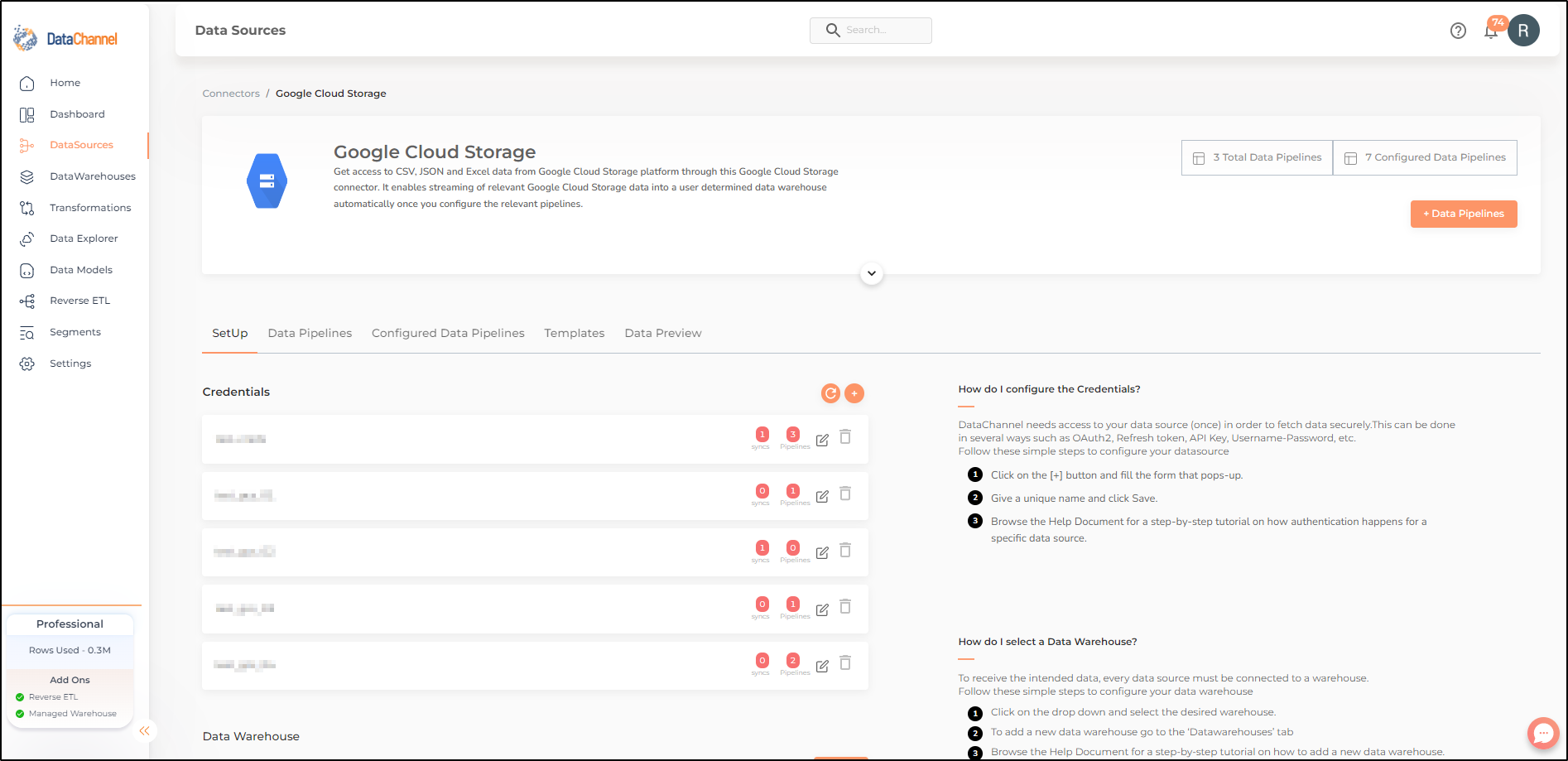This screenshot has width=1568, height=761.
Task: Follow the Connectors breadcrumb link
Action: pos(231,94)
